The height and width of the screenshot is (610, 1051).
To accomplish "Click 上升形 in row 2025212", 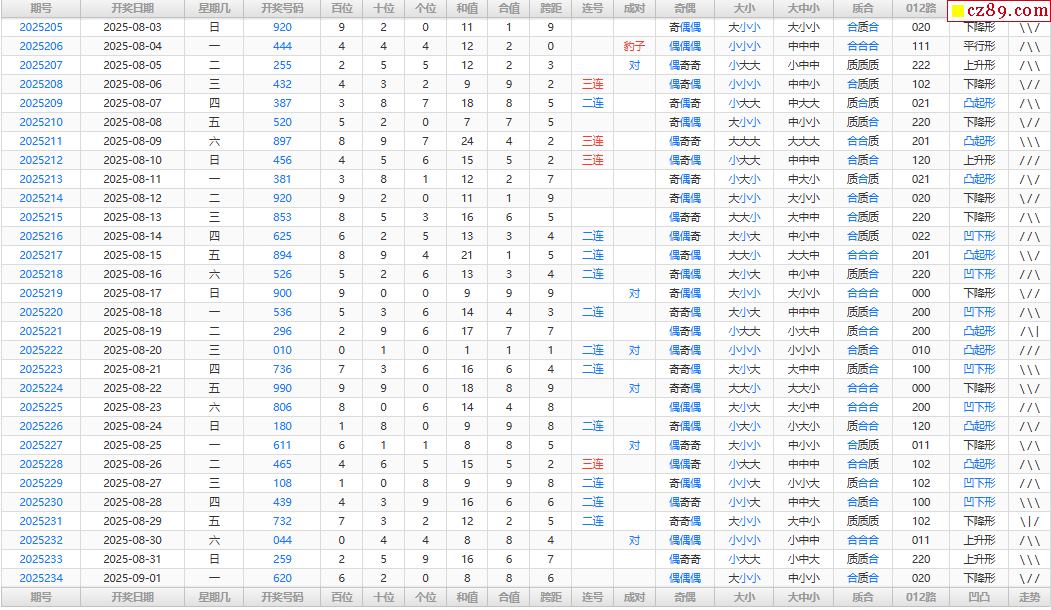I will pos(979,160).
